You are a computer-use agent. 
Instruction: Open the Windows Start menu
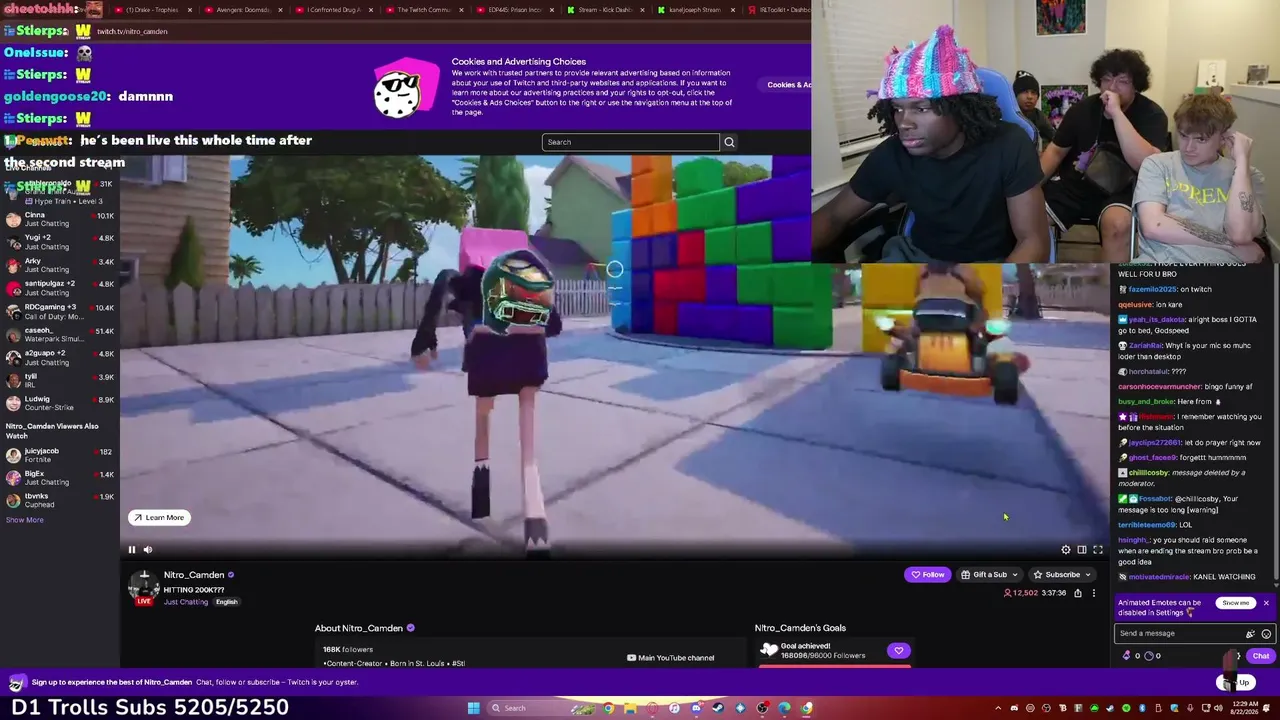coord(473,708)
